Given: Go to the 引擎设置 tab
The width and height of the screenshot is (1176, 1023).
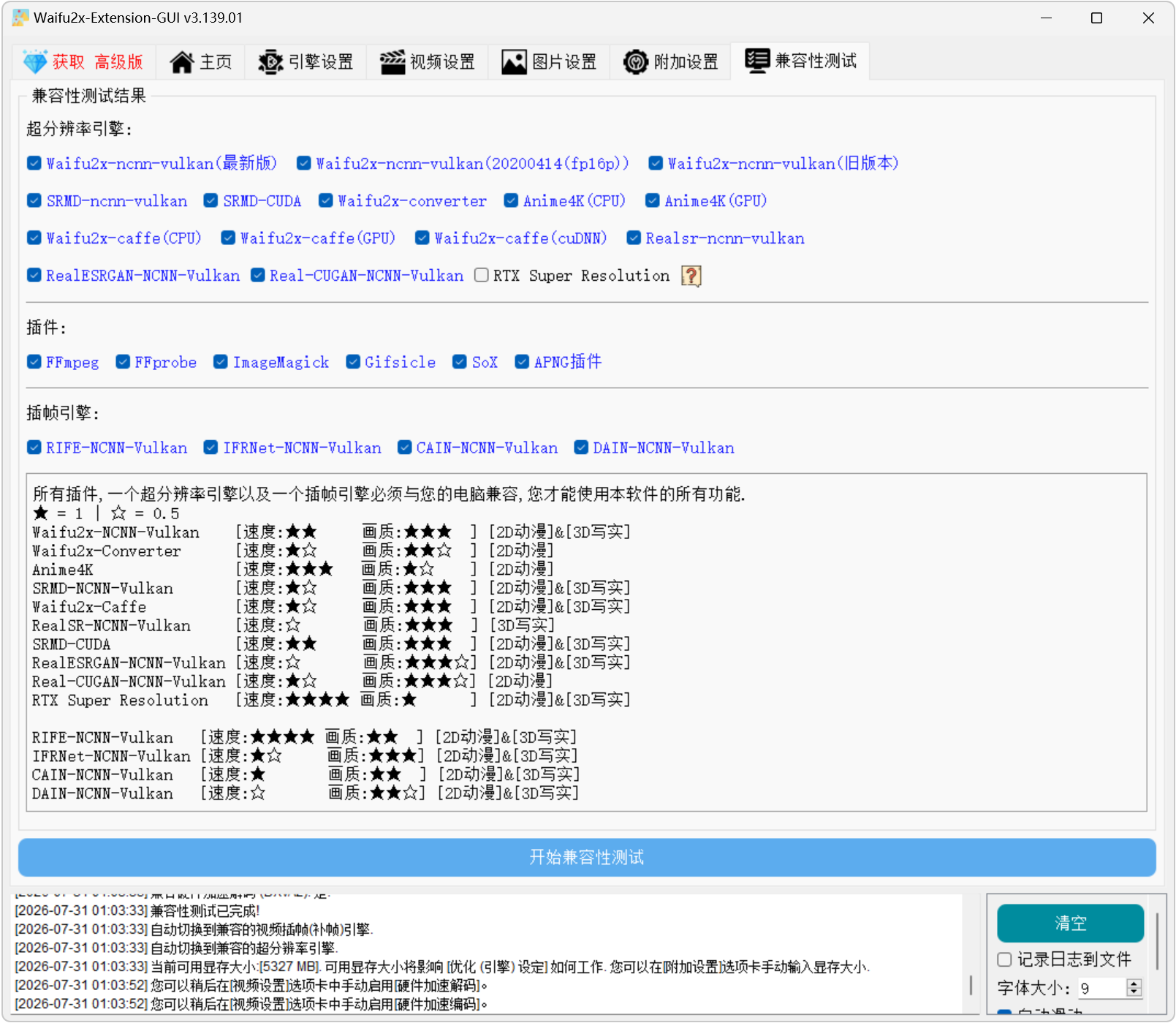Looking at the screenshot, I should 306,62.
